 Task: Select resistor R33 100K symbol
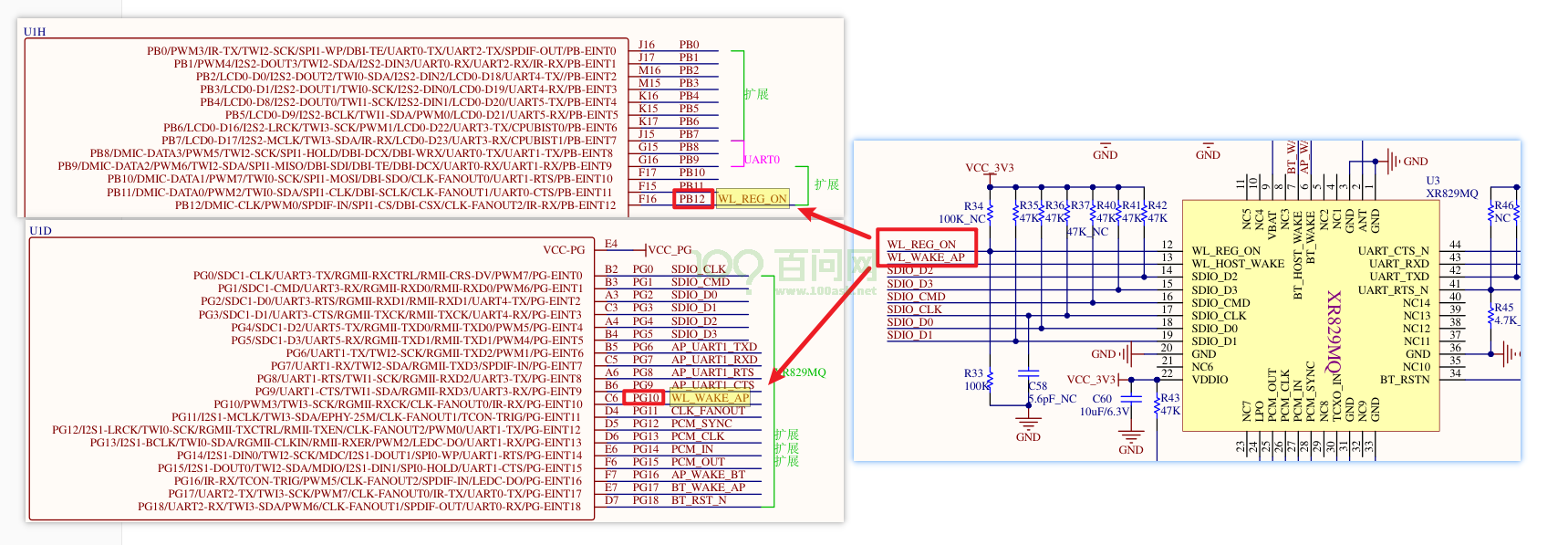(x=991, y=380)
